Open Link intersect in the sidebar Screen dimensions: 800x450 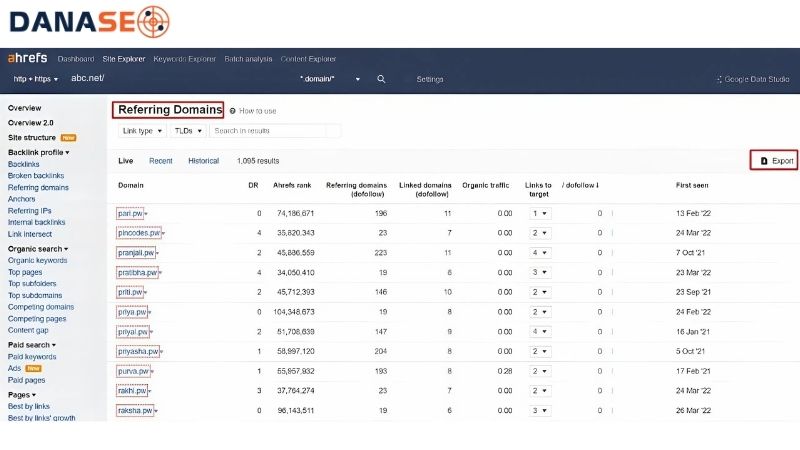30,234
